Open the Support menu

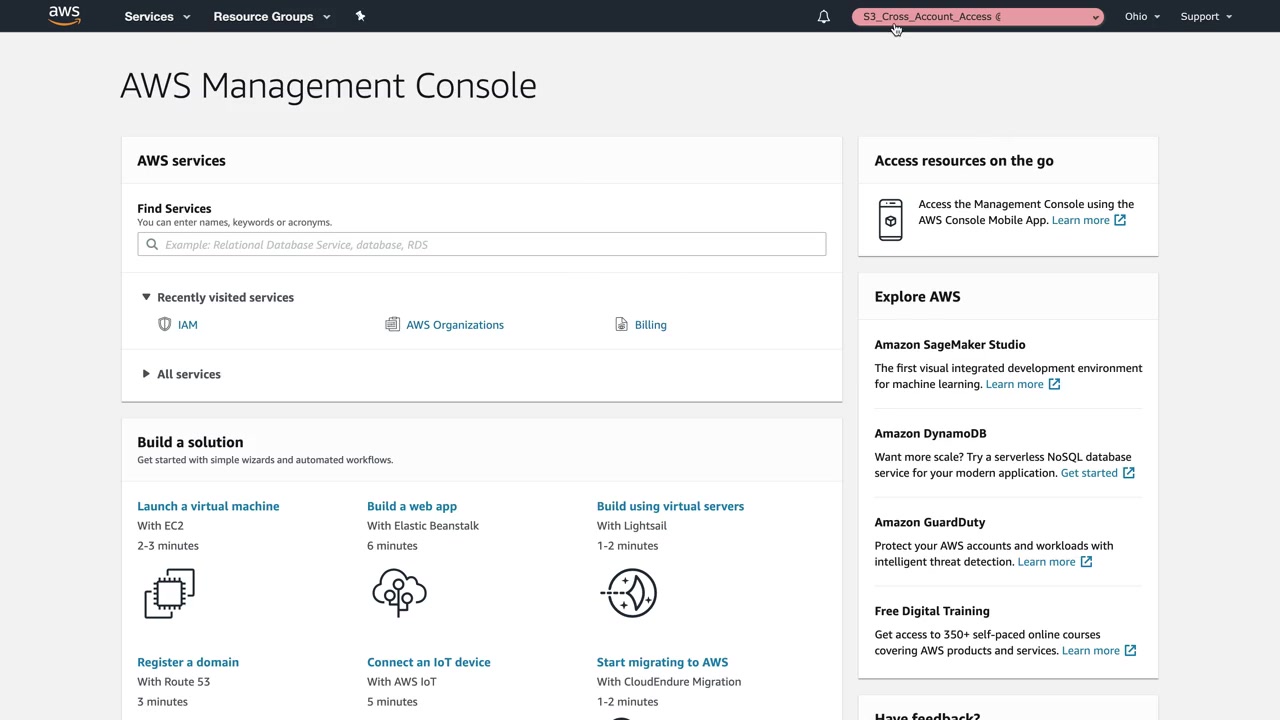click(x=1206, y=17)
